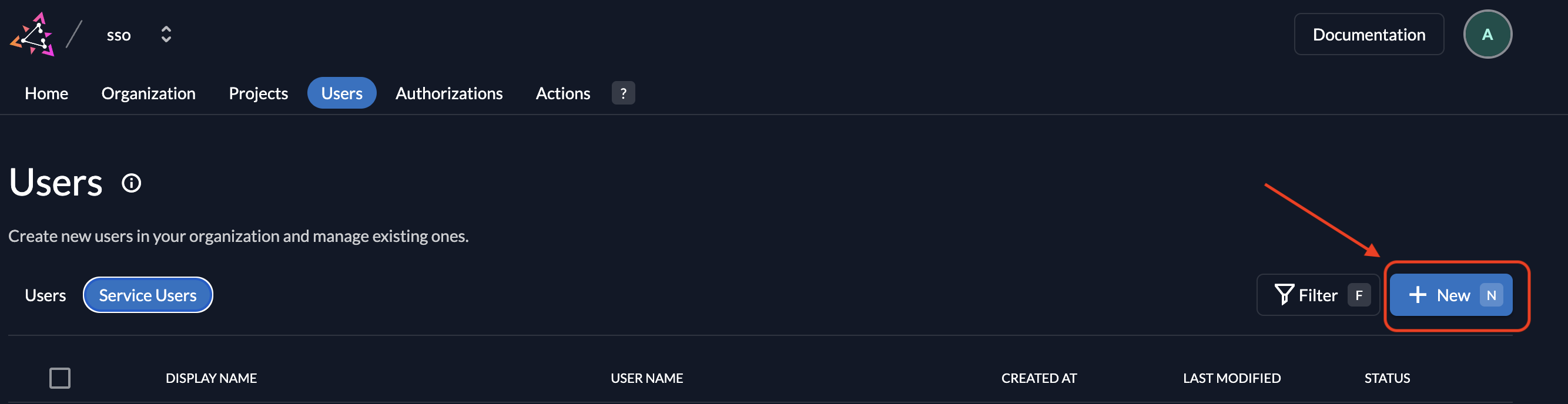Go to the Home tab
1568x404 pixels.
pyautogui.click(x=46, y=93)
